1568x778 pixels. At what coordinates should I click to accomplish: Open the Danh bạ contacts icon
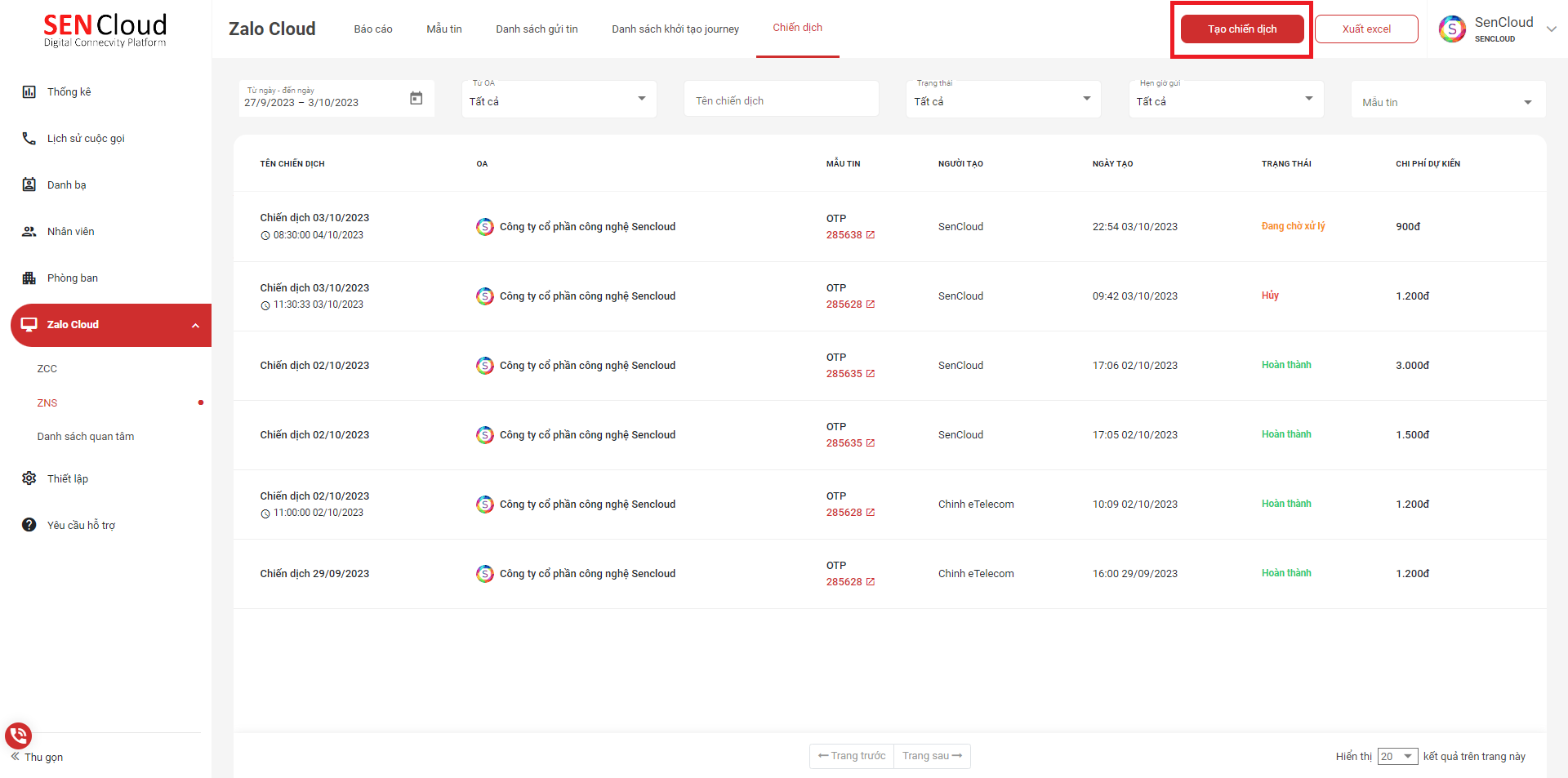pyautogui.click(x=29, y=185)
